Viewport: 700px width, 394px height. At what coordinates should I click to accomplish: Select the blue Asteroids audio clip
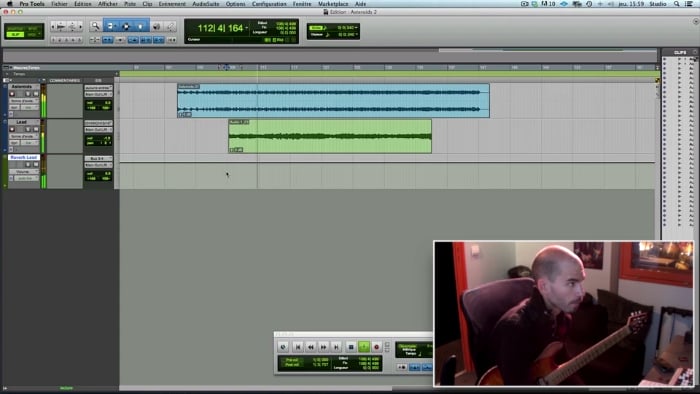tap(333, 100)
